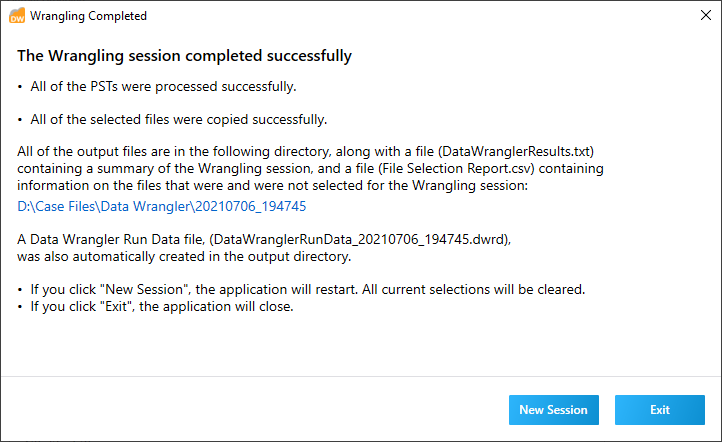Click "was also automatically created" sentence
722x442 pixels.
coord(184,256)
